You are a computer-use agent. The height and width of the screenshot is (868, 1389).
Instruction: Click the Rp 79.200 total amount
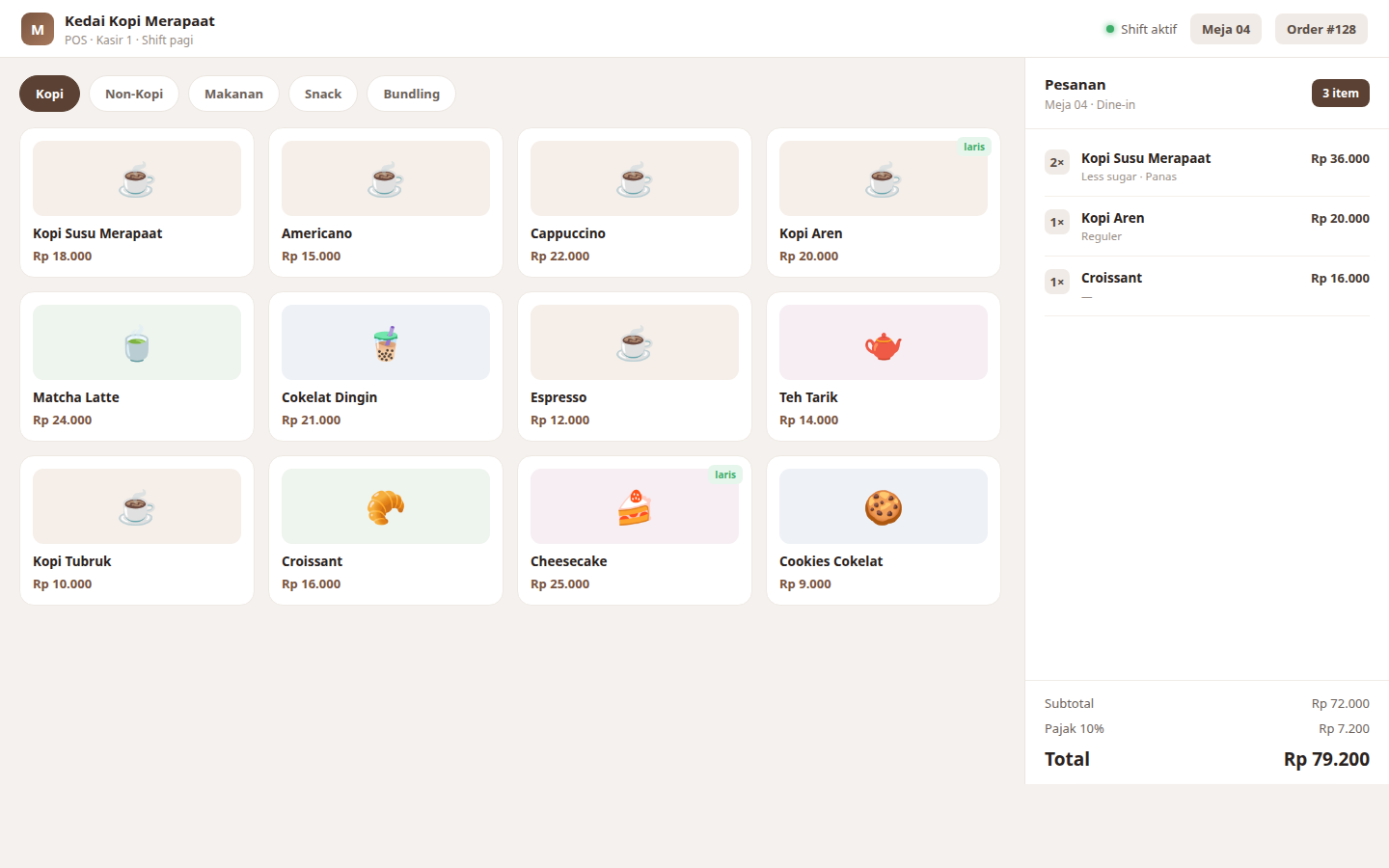click(1326, 759)
